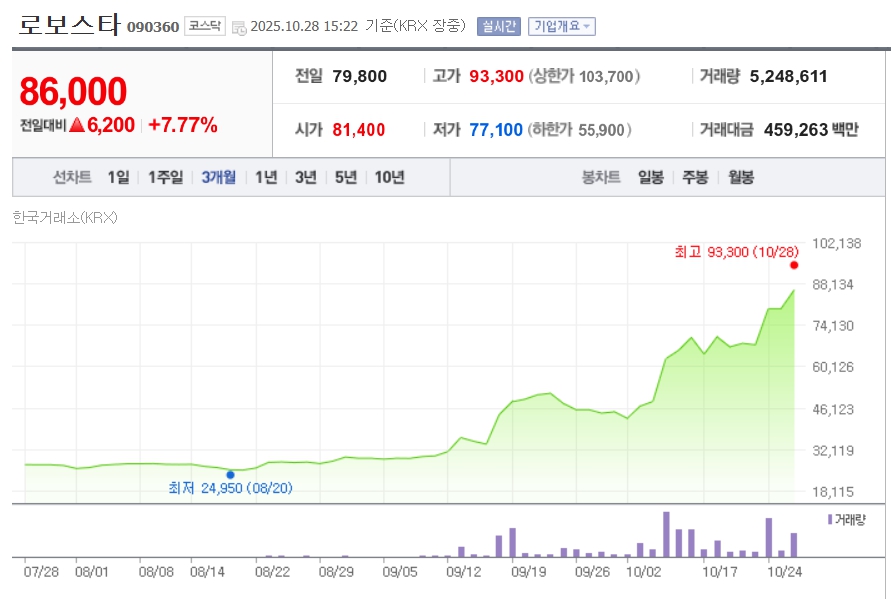Click the 코스닥 market badge
The height and width of the screenshot is (599, 891).
point(205,26)
